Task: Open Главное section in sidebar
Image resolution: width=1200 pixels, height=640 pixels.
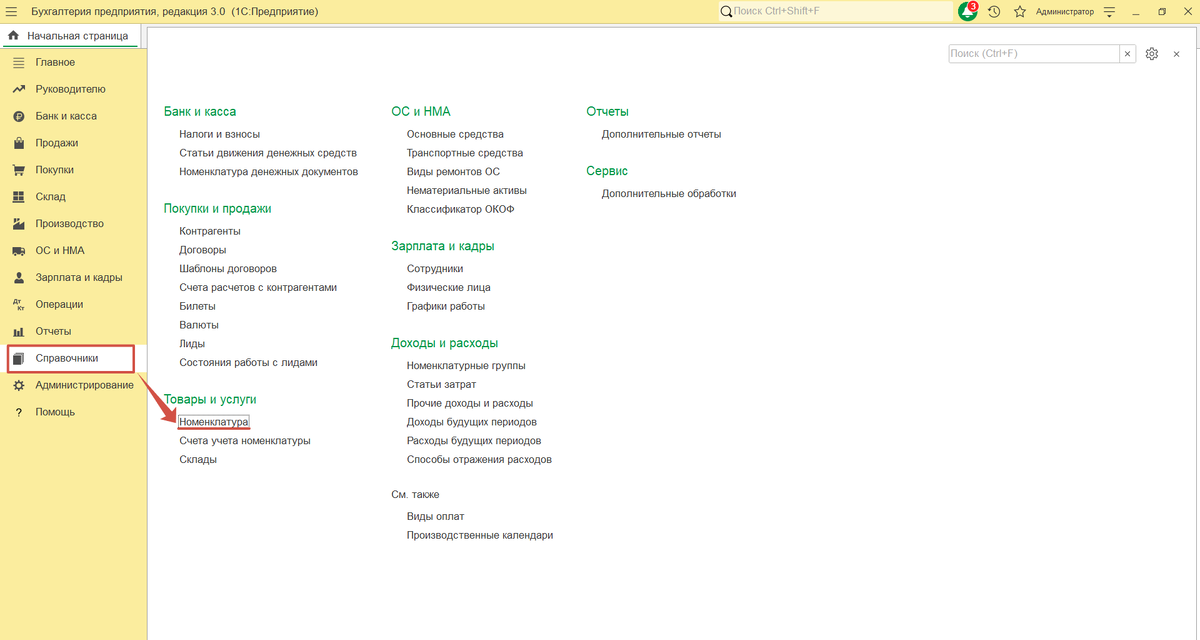Action: coord(55,63)
